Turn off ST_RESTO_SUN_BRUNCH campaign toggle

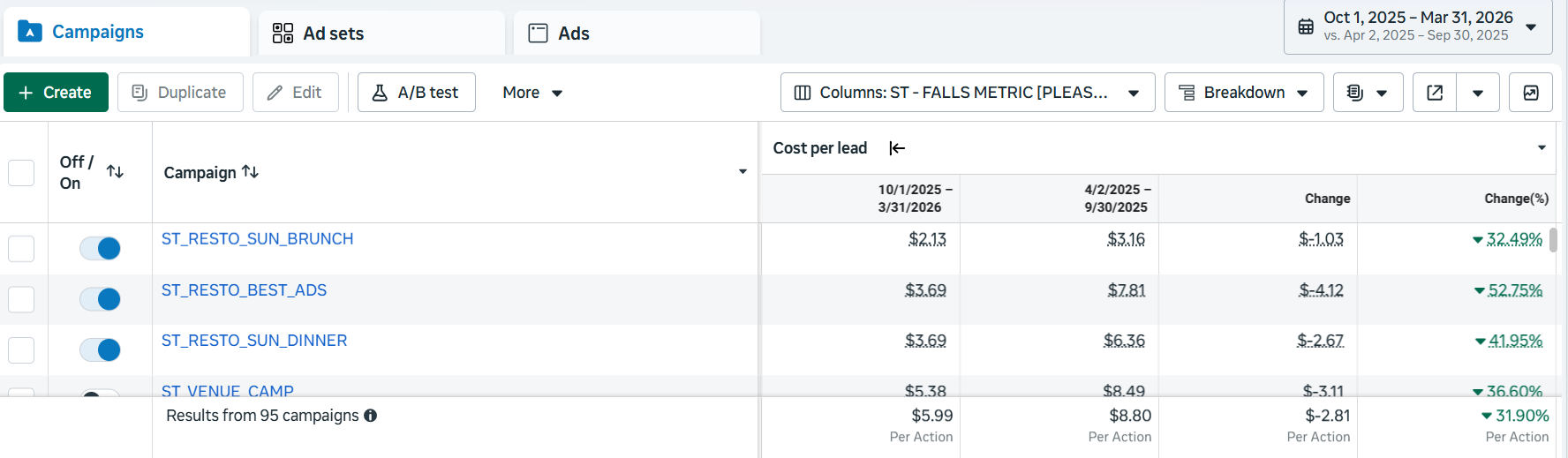click(100, 249)
